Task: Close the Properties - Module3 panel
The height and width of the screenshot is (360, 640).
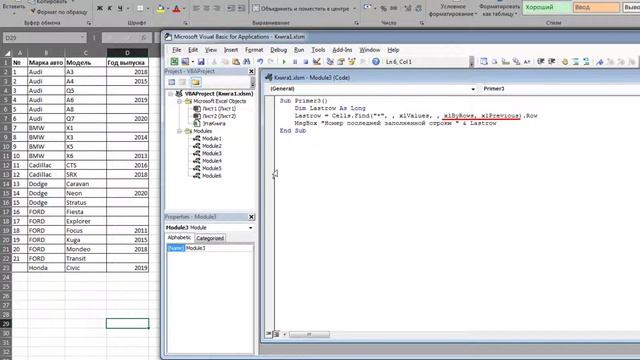Action: click(x=251, y=217)
